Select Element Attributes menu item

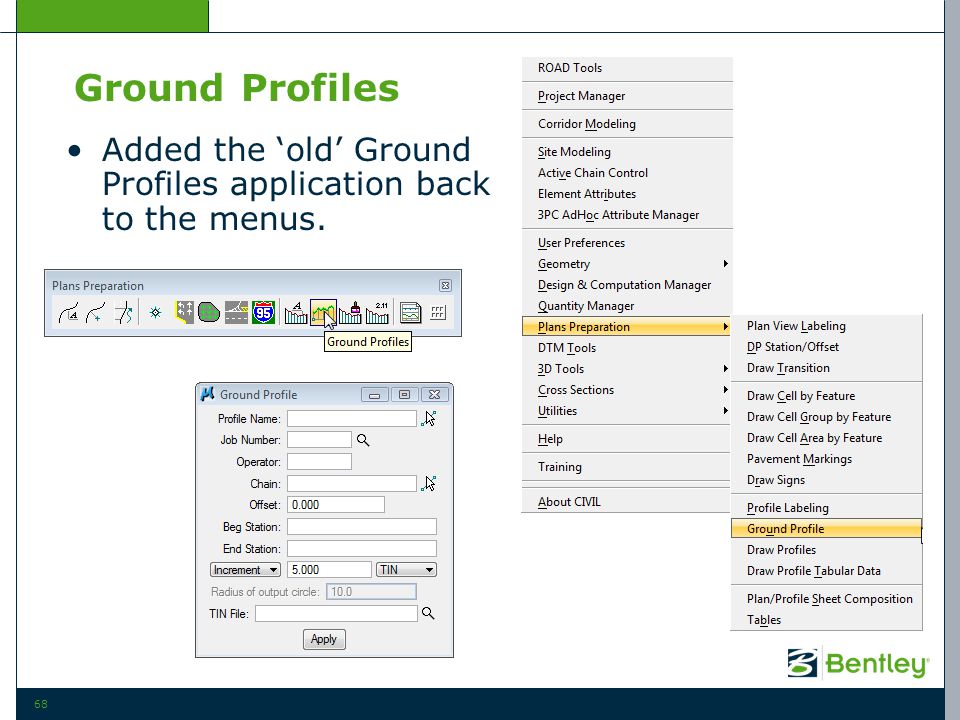point(627,194)
